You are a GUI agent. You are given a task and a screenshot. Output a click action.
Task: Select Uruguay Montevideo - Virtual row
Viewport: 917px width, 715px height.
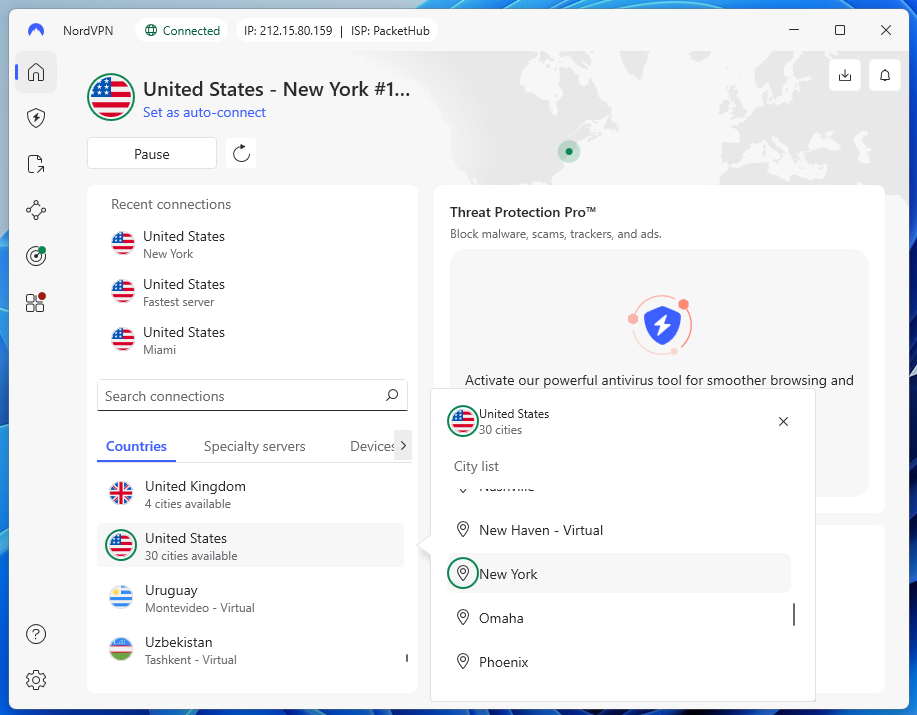tap(250, 597)
